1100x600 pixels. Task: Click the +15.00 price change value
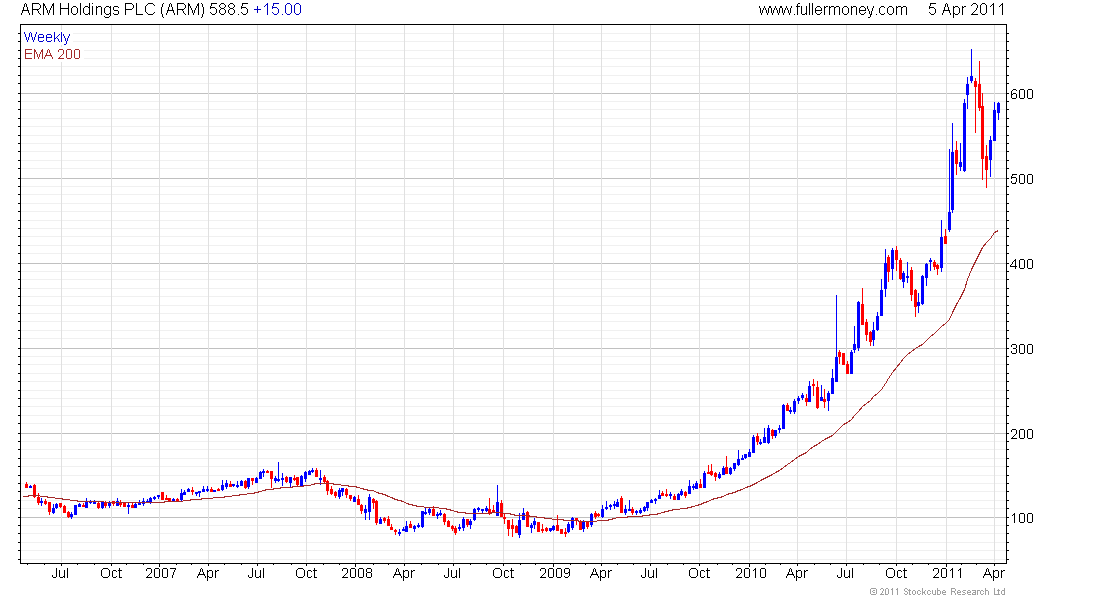(x=277, y=10)
